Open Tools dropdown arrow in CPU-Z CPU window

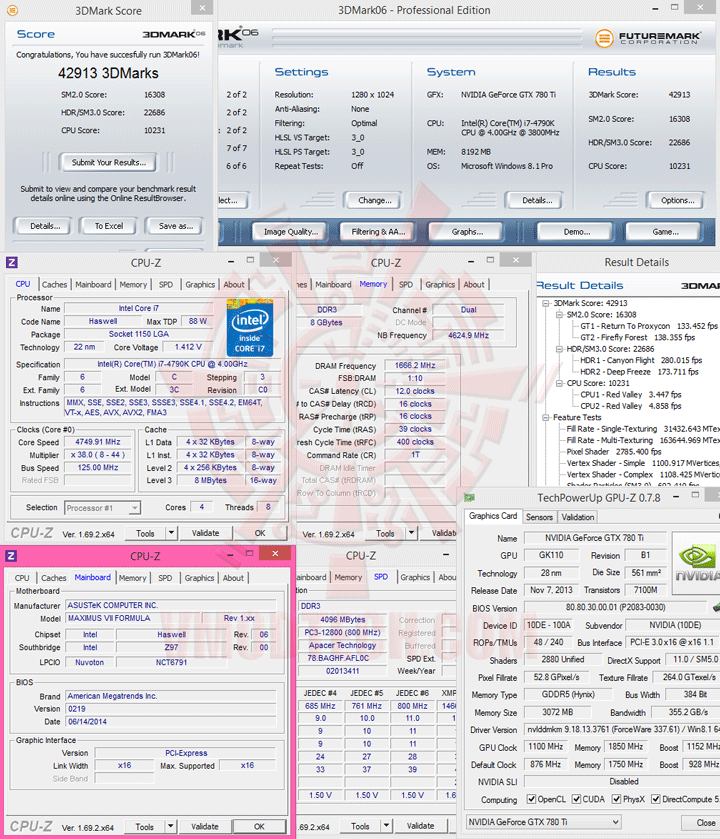pos(171,533)
